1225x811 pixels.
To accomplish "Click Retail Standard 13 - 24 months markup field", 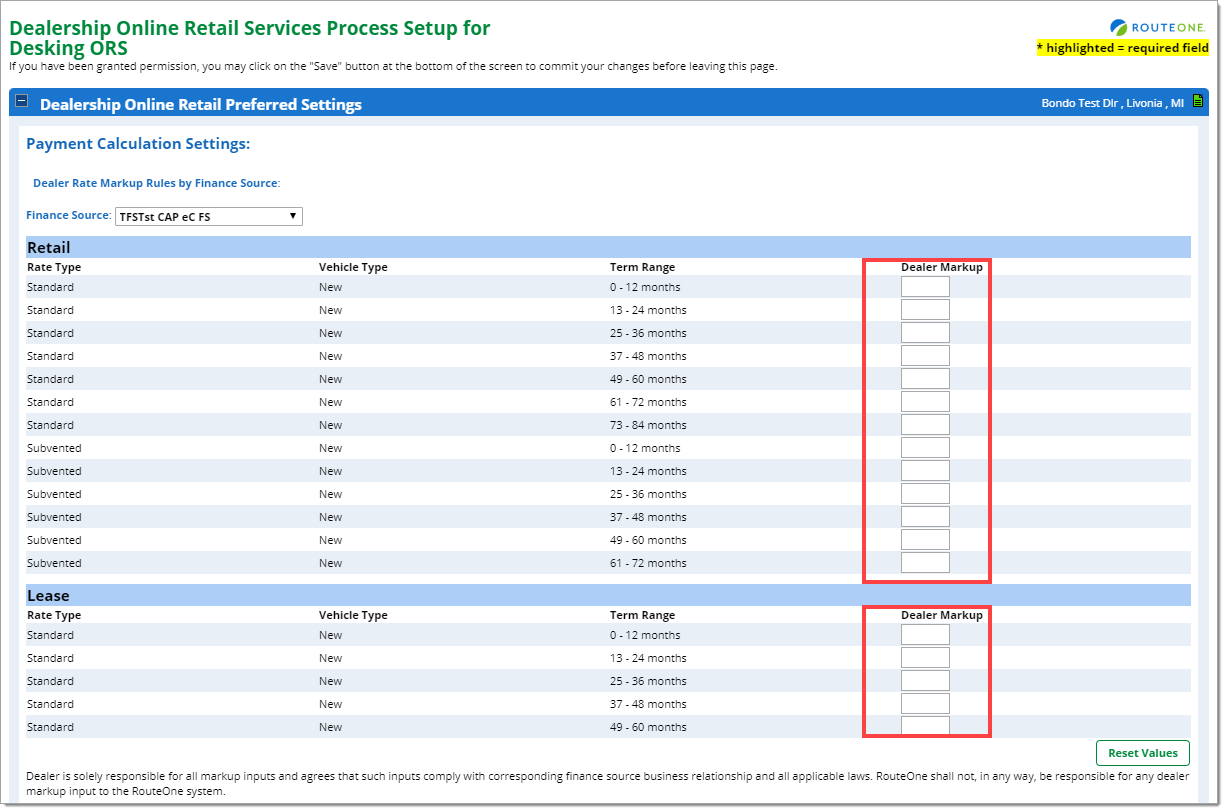I will point(925,310).
